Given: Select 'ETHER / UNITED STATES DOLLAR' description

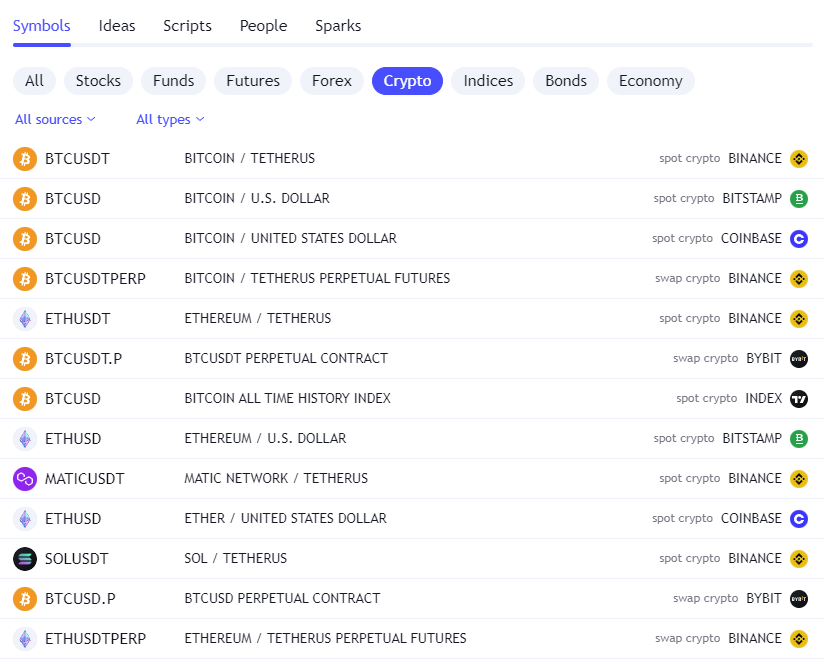Looking at the screenshot, I should 285,519.
